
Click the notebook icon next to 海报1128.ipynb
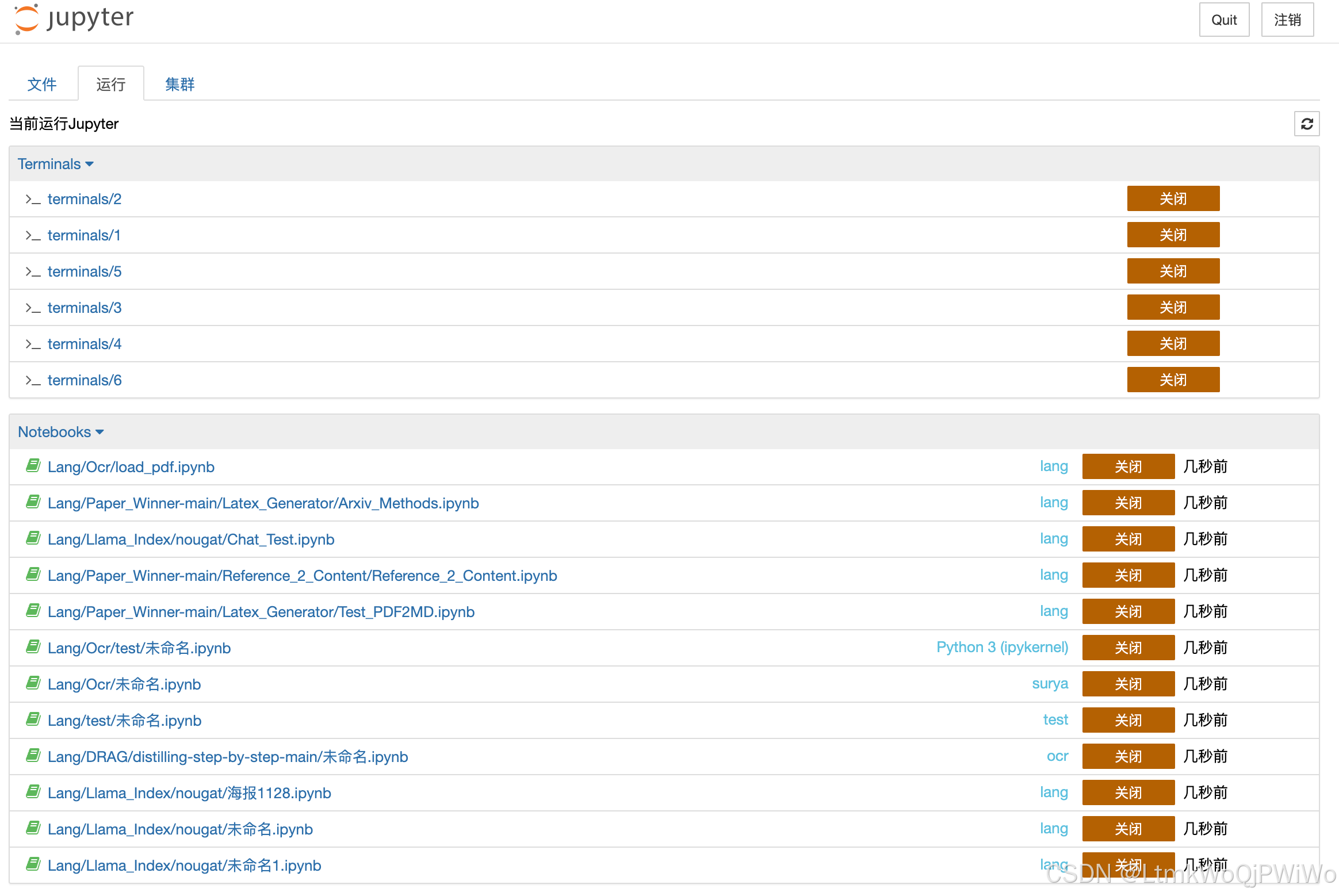click(x=33, y=792)
